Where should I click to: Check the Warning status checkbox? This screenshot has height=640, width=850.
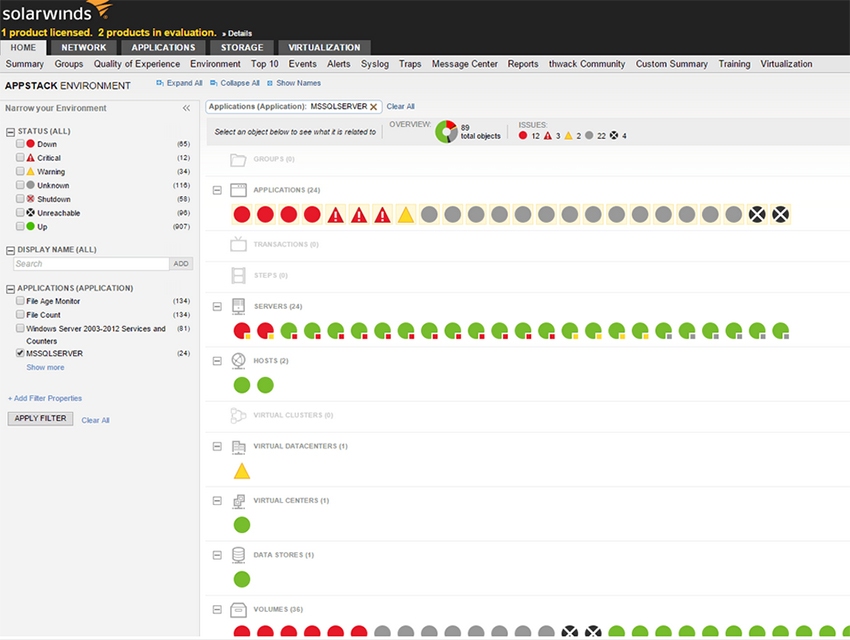(20, 171)
